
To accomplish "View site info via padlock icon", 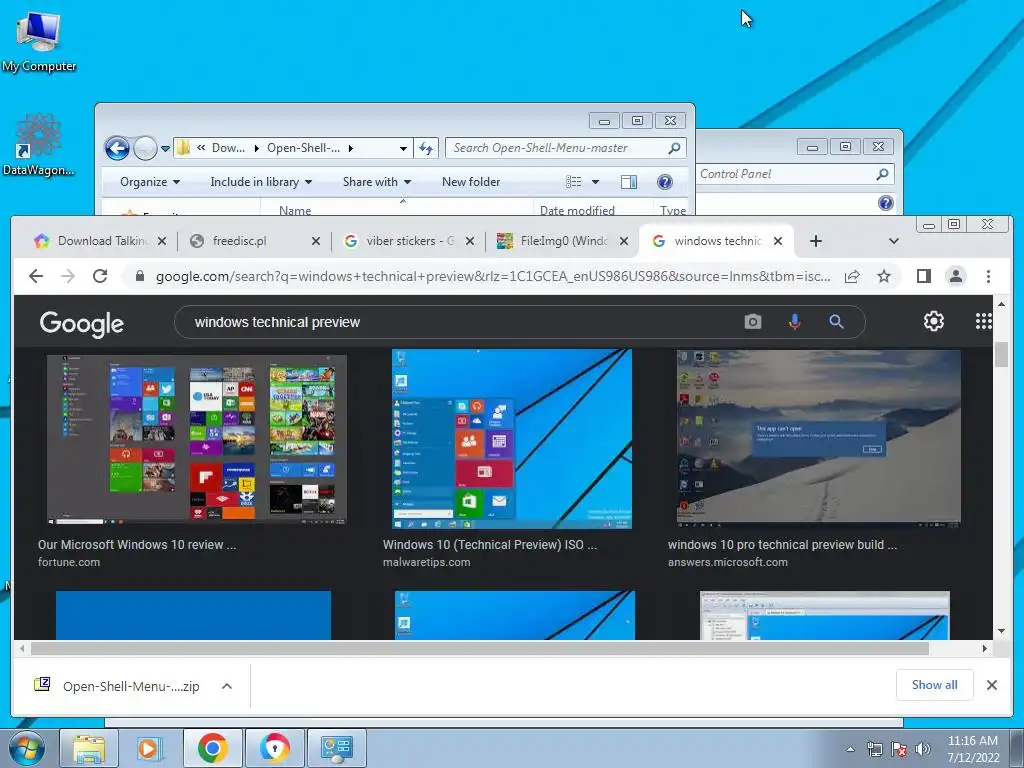I will [139, 276].
